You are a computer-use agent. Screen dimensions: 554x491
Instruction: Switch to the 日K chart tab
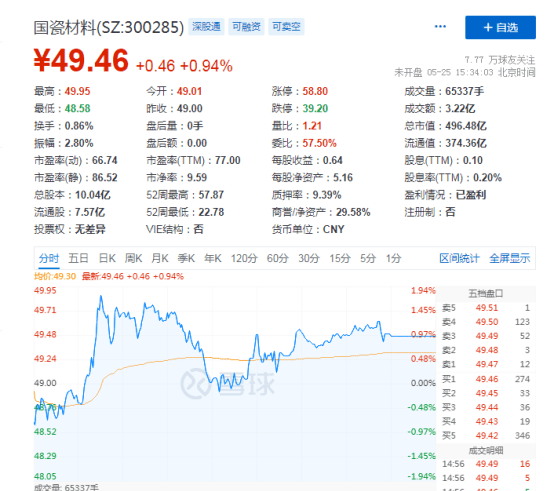[107, 258]
